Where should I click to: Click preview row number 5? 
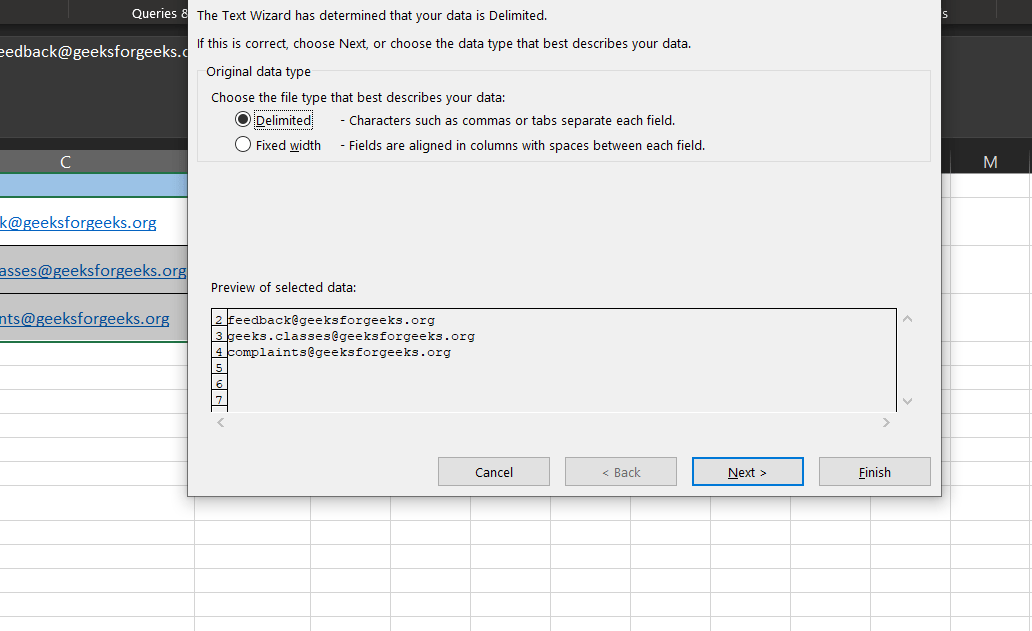pos(219,368)
